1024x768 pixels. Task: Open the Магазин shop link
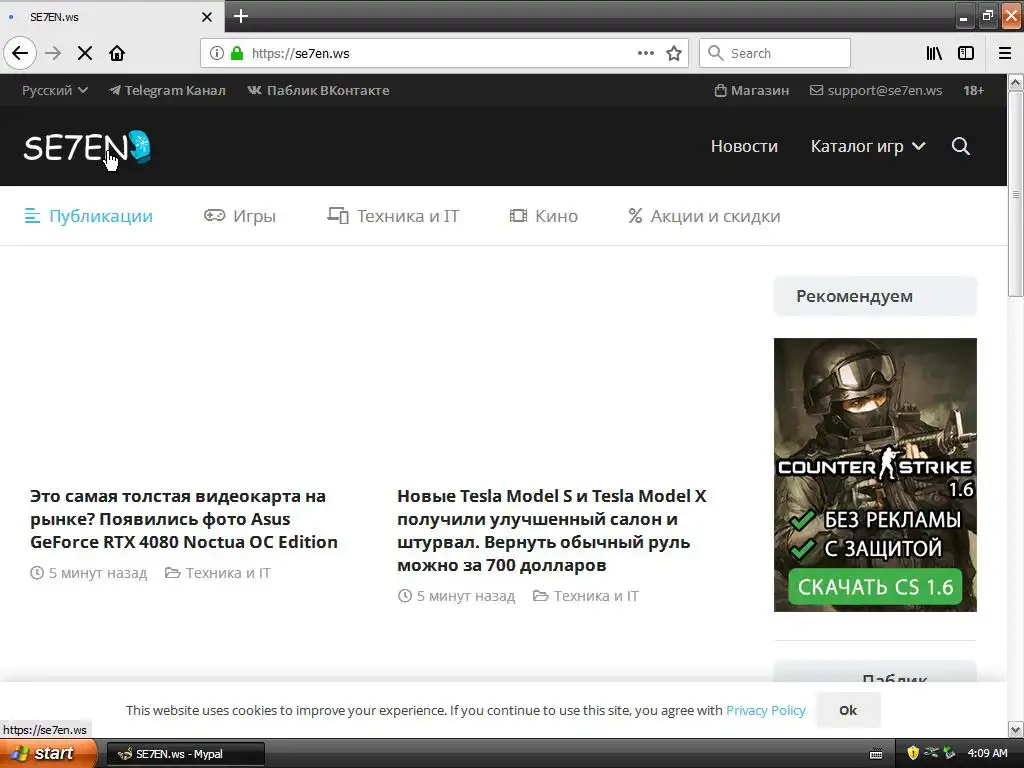752,90
